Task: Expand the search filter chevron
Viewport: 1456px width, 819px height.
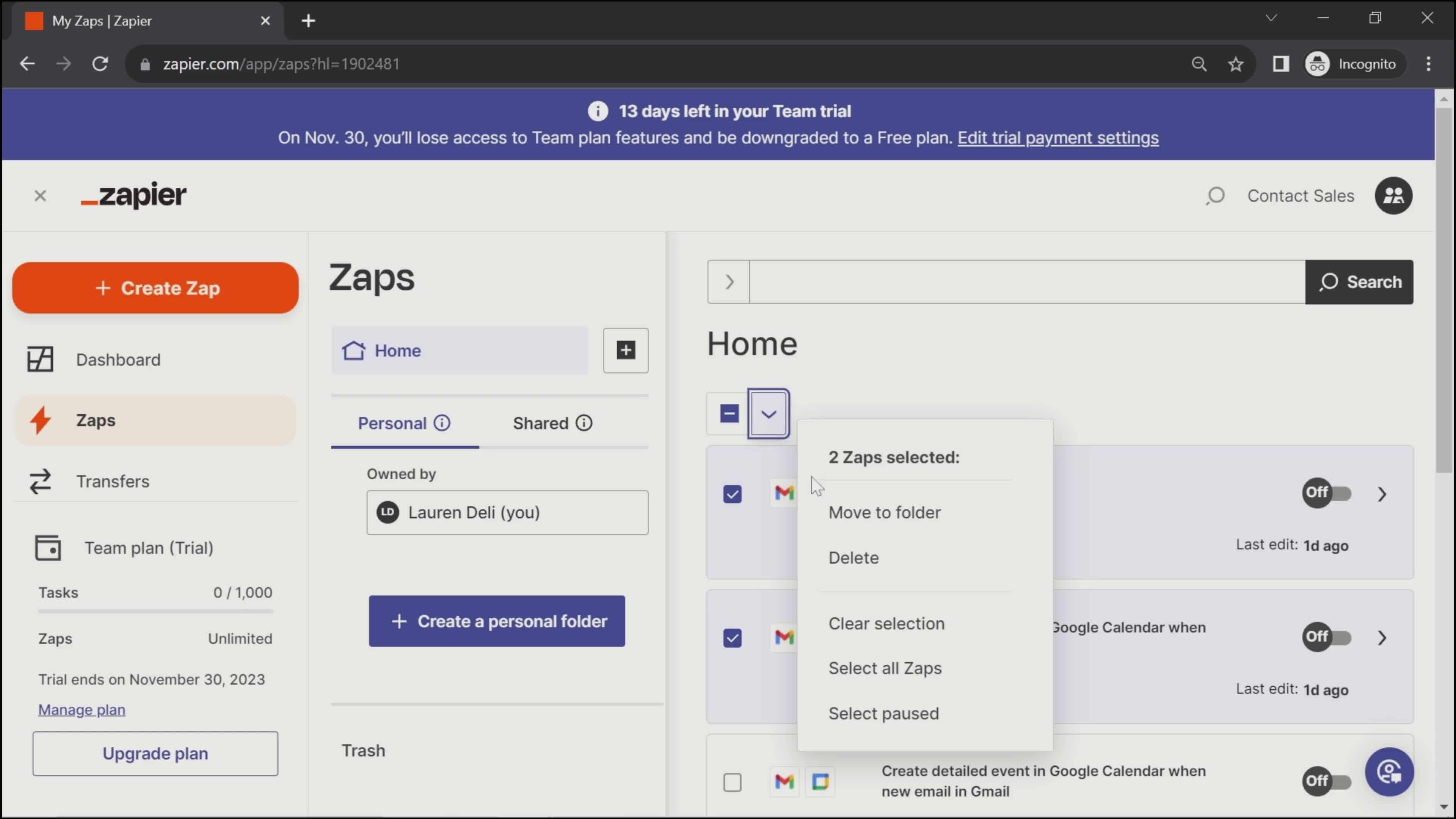Action: pos(728,282)
